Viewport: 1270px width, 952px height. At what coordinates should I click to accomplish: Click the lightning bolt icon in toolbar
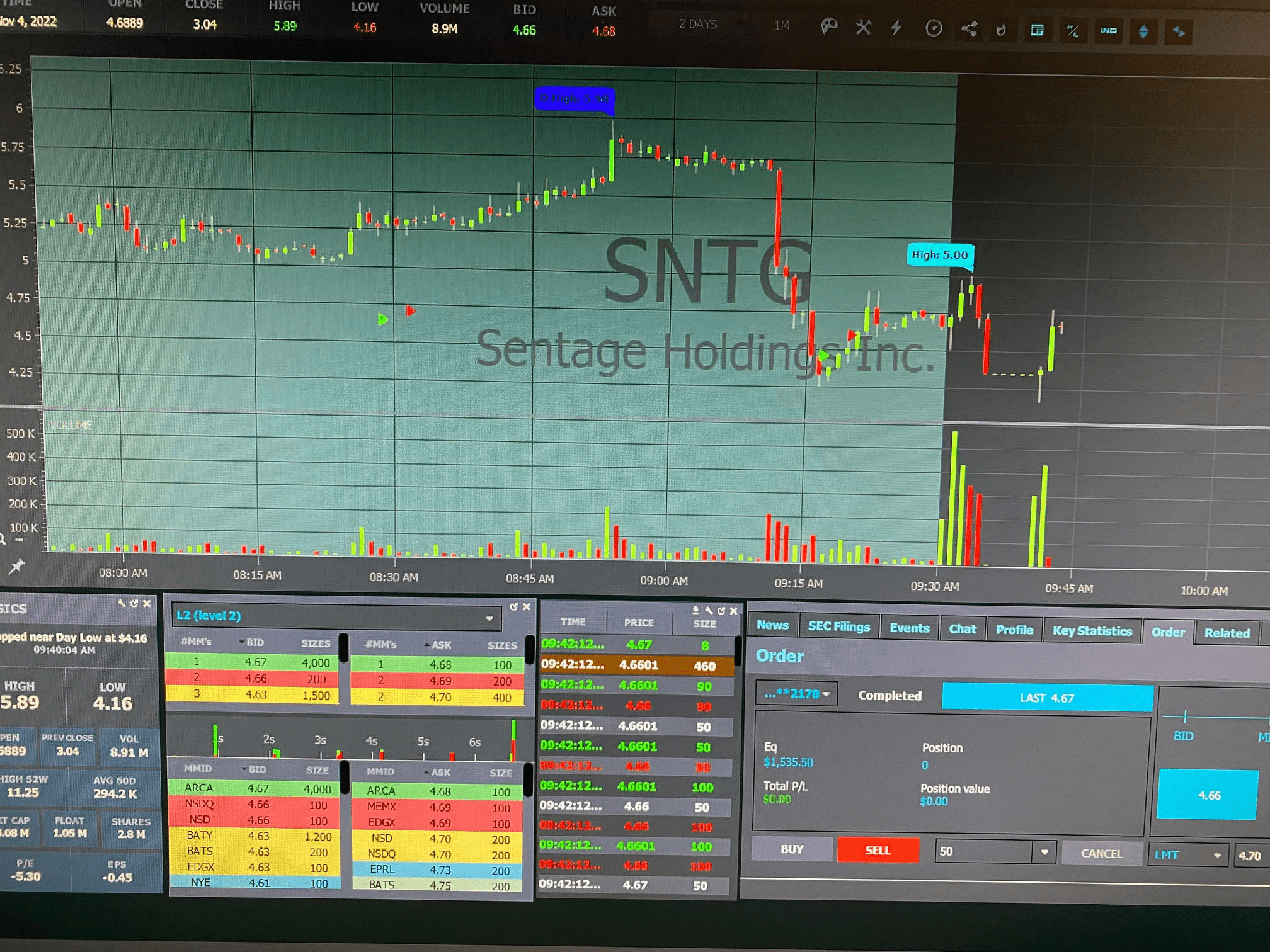point(896,28)
